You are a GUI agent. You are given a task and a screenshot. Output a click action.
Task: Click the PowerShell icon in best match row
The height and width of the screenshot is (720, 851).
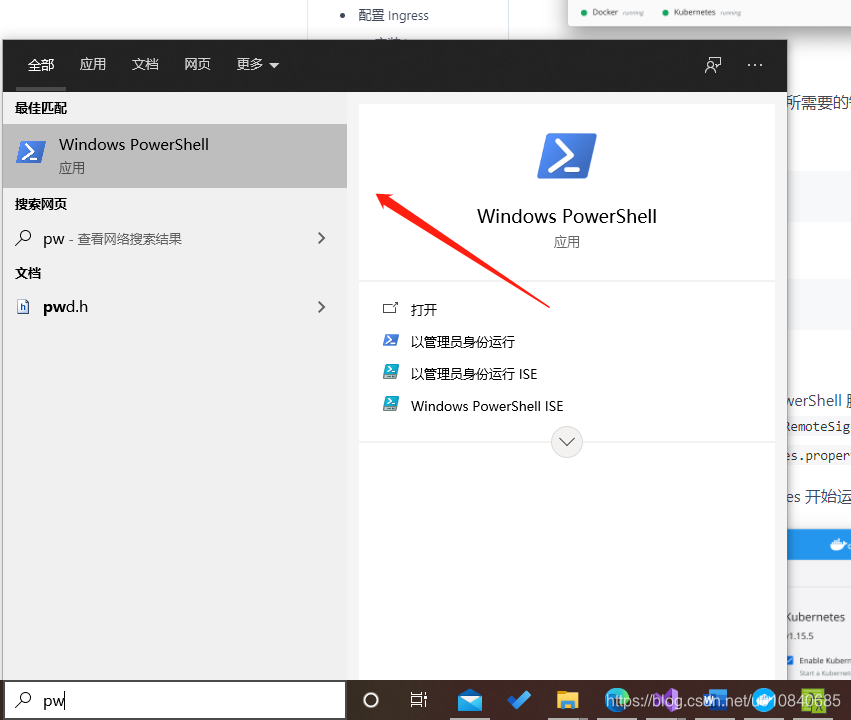coord(31,152)
